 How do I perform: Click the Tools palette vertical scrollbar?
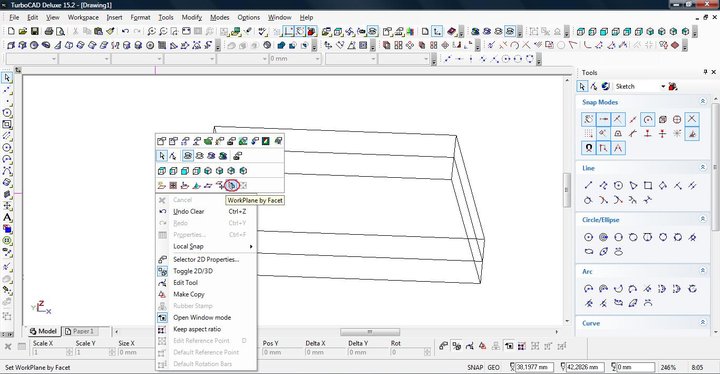[715, 168]
